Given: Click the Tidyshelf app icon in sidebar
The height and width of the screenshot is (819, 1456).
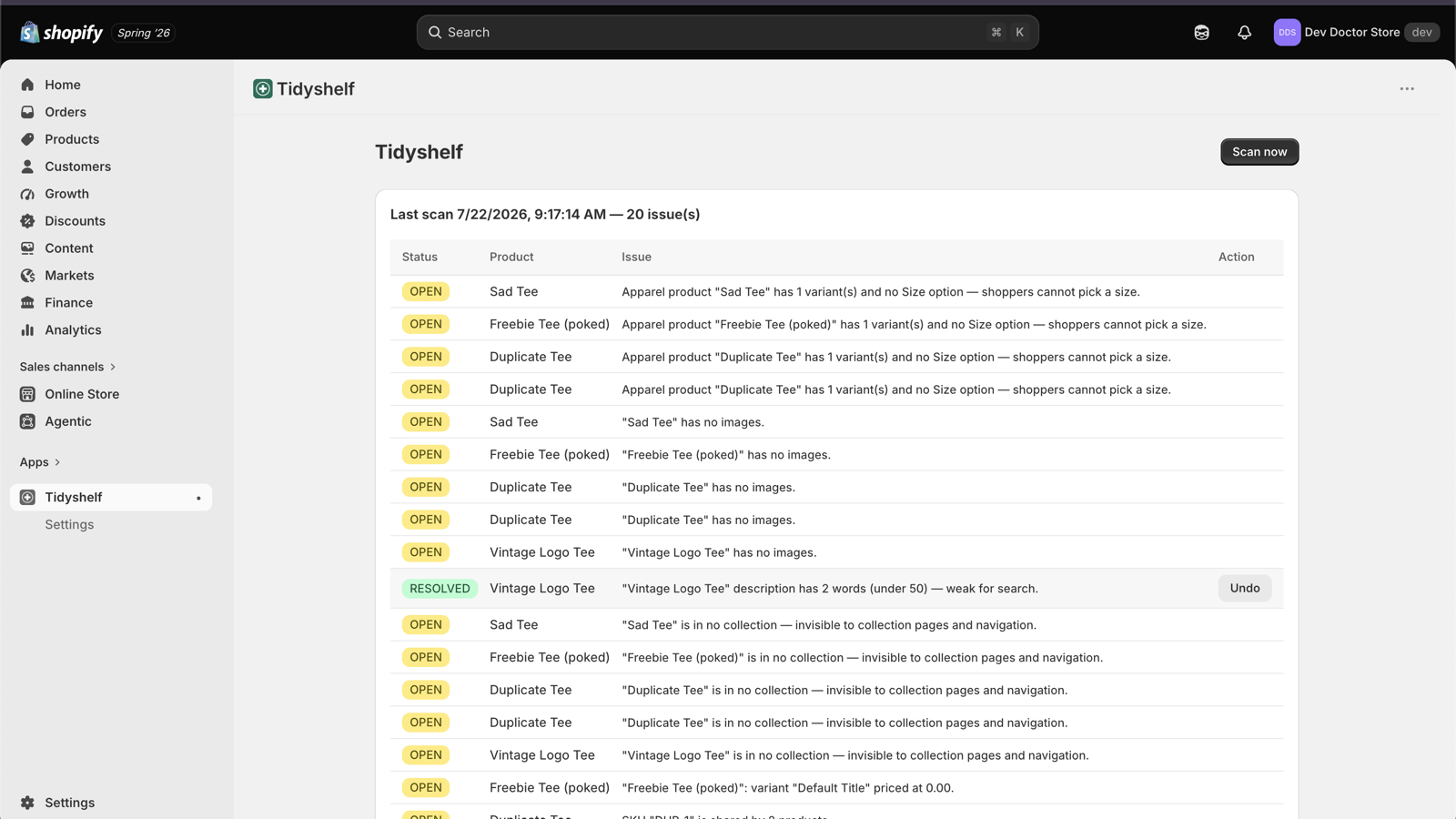Looking at the screenshot, I should click(x=27, y=497).
